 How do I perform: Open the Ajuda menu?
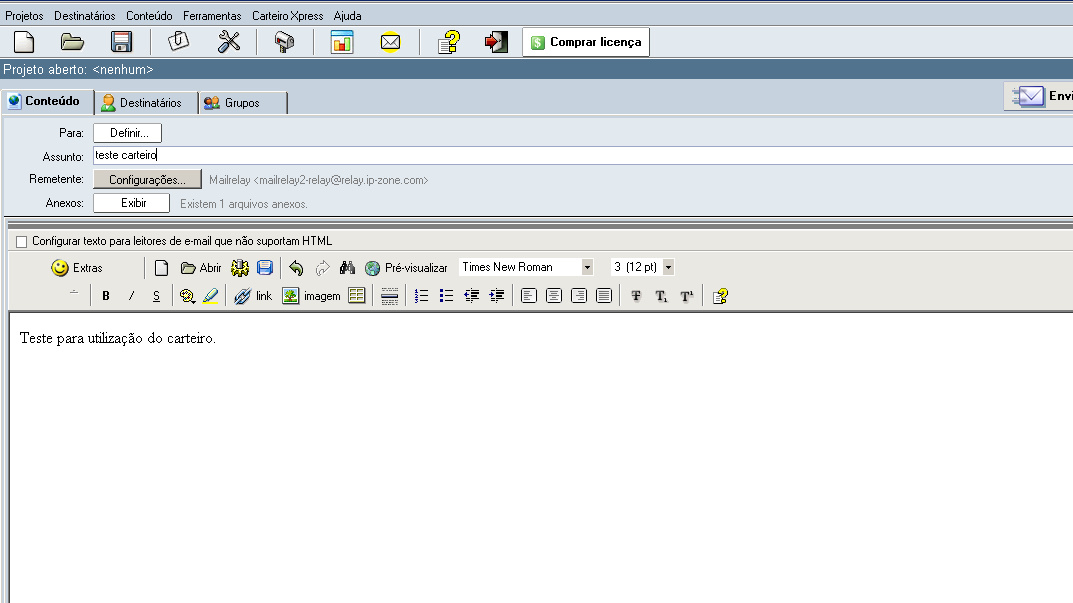[x=348, y=16]
